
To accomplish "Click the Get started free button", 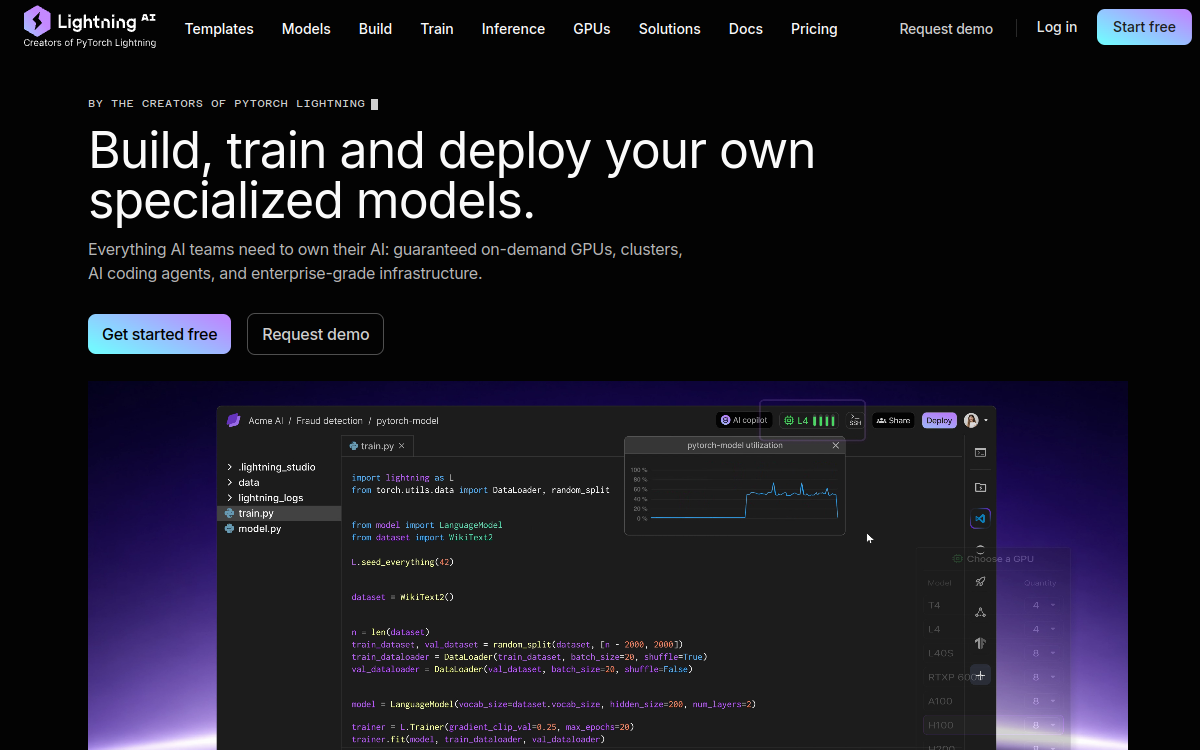I will coord(159,334).
